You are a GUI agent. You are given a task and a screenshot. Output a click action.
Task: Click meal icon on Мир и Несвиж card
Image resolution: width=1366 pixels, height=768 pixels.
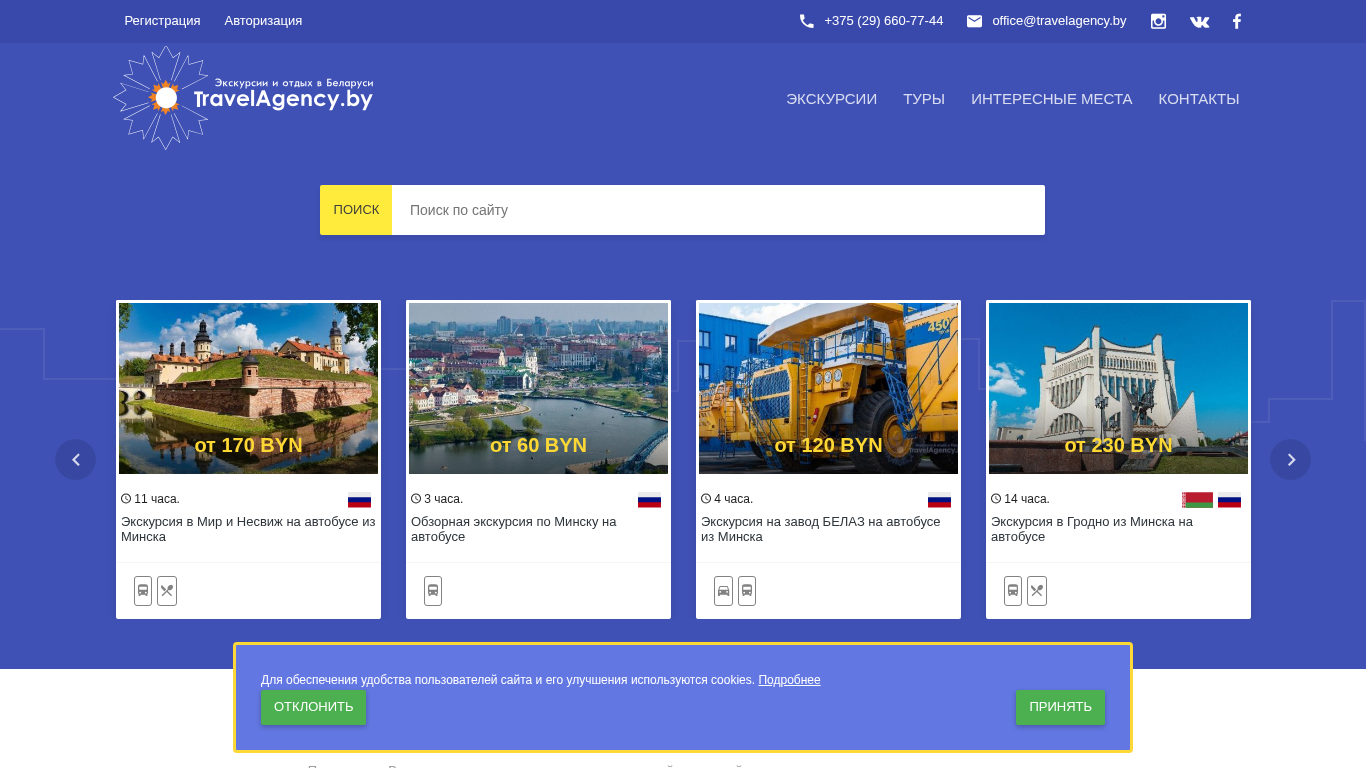click(167, 591)
